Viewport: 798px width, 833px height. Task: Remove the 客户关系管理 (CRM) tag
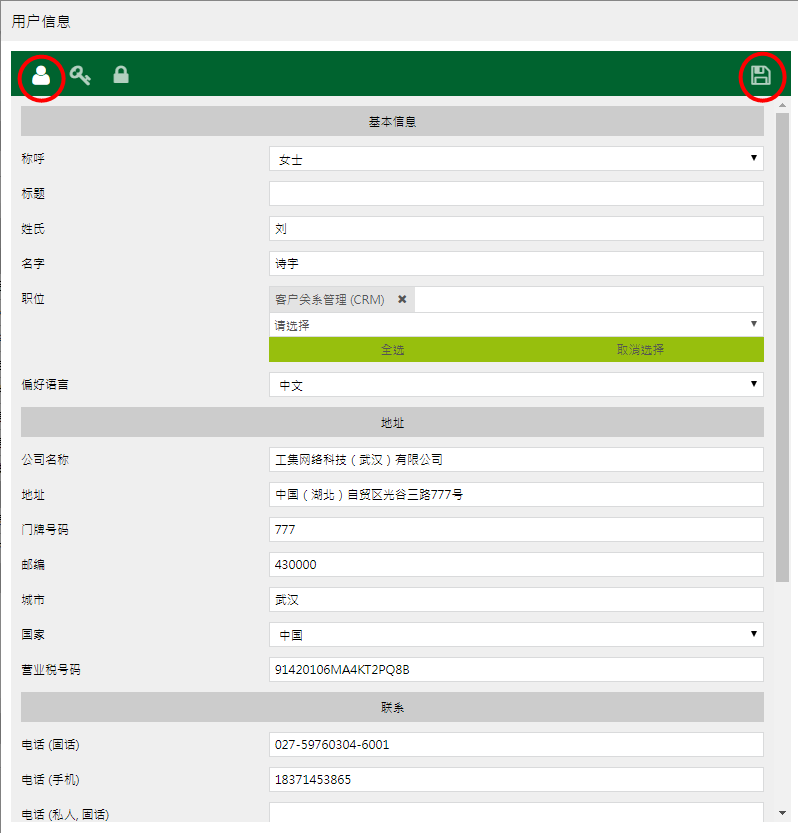(x=402, y=299)
